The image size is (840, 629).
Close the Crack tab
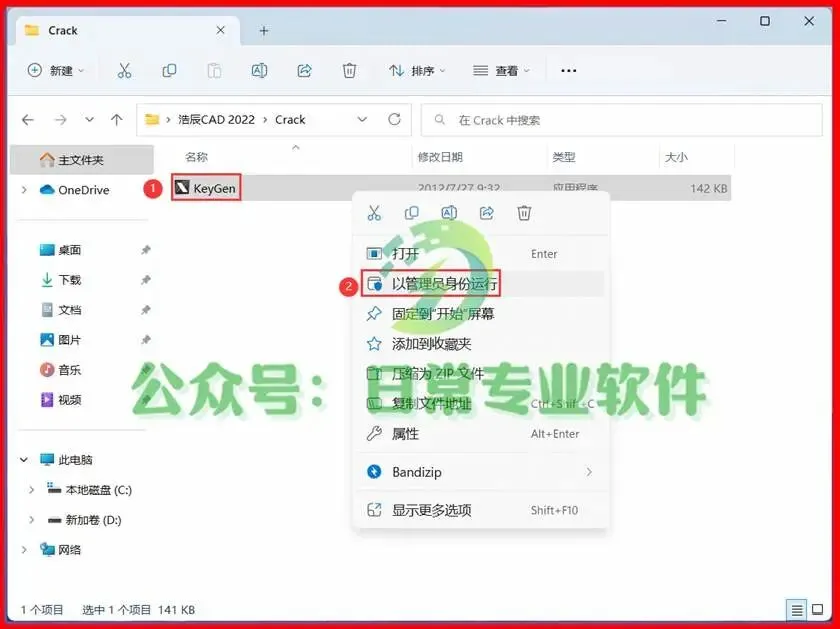click(x=220, y=31)
